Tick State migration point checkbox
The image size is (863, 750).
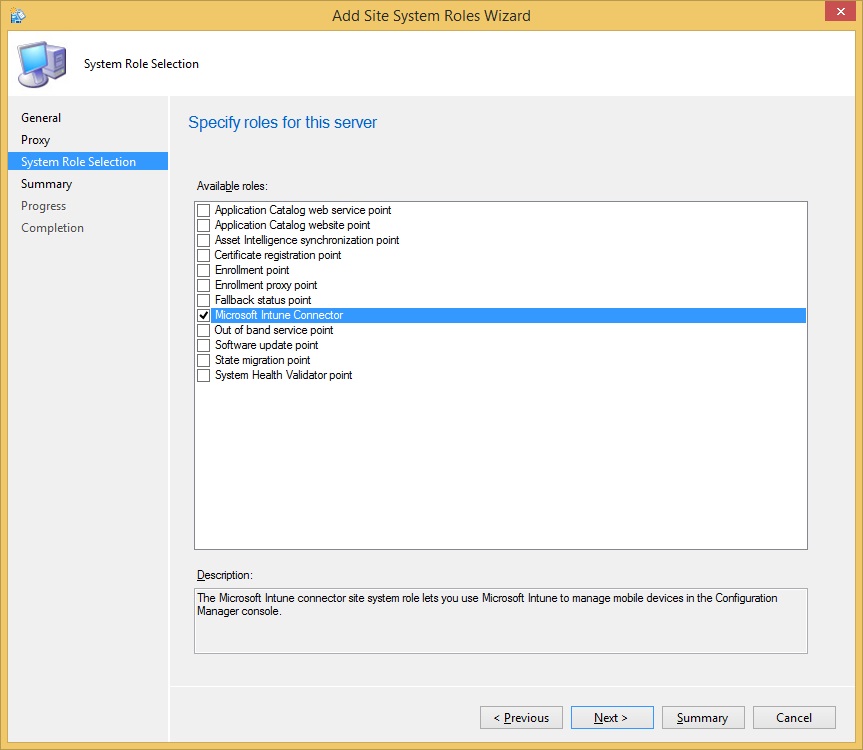pyautogui.click(x=204, y=360)
